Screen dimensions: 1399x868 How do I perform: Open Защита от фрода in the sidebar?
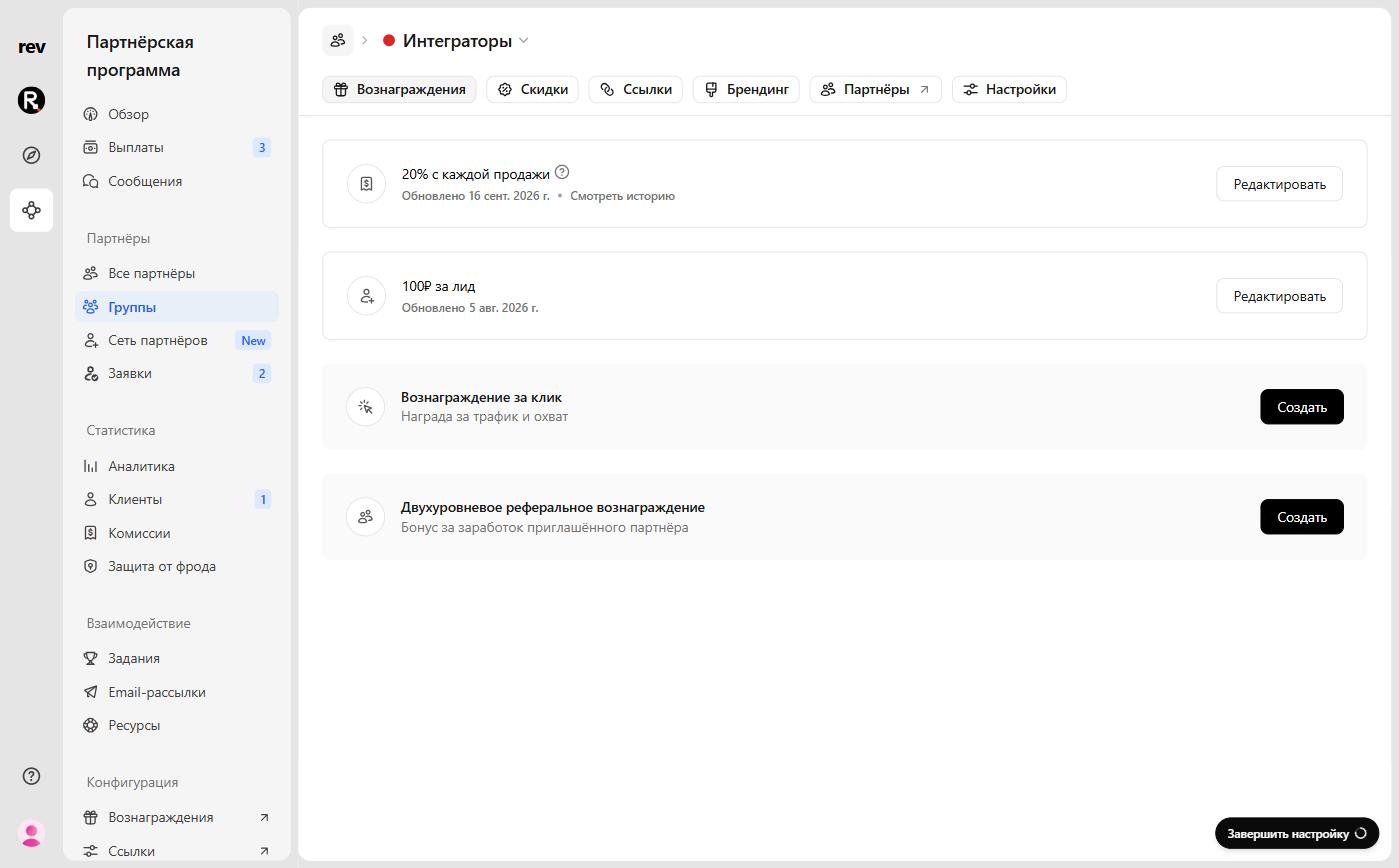pos(177,566)
